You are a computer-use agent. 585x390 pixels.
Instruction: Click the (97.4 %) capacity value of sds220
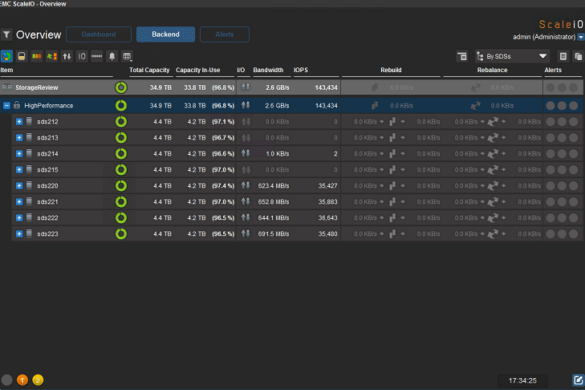pyautogui.click(x=223, y=186)
